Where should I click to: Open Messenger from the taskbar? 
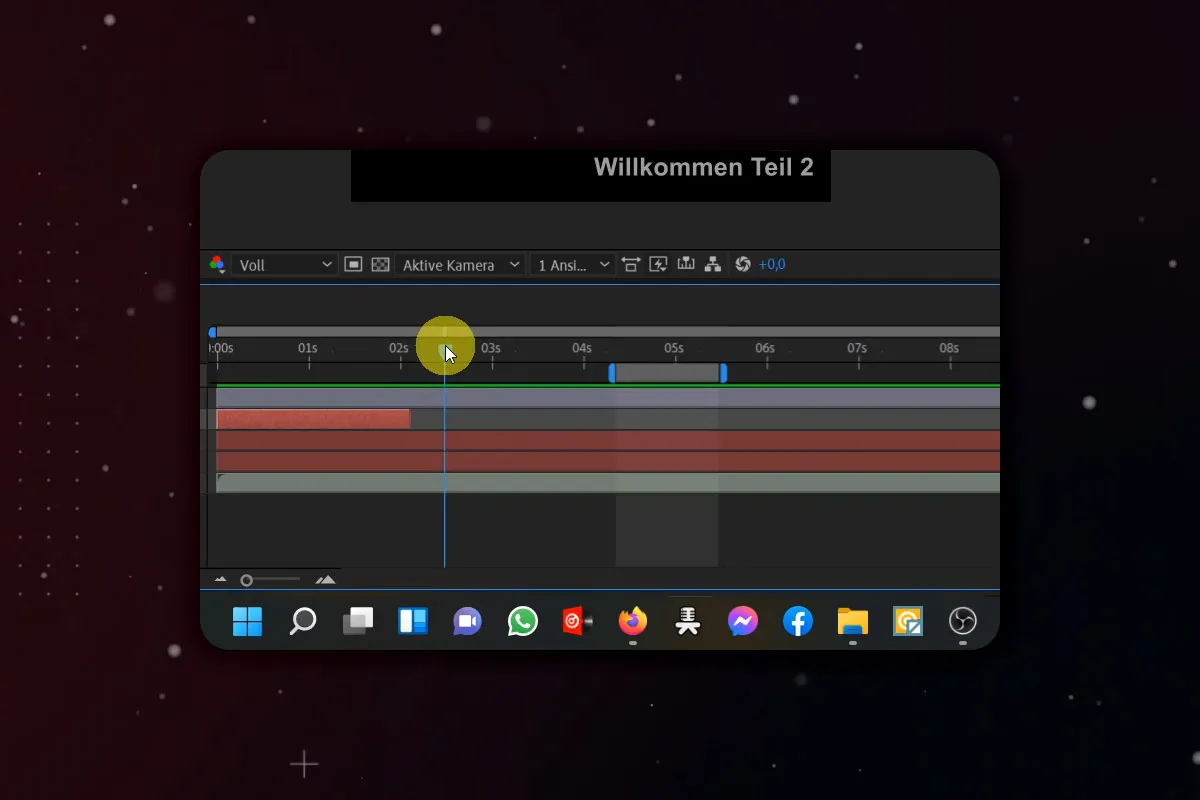click(x=742, y=622)
